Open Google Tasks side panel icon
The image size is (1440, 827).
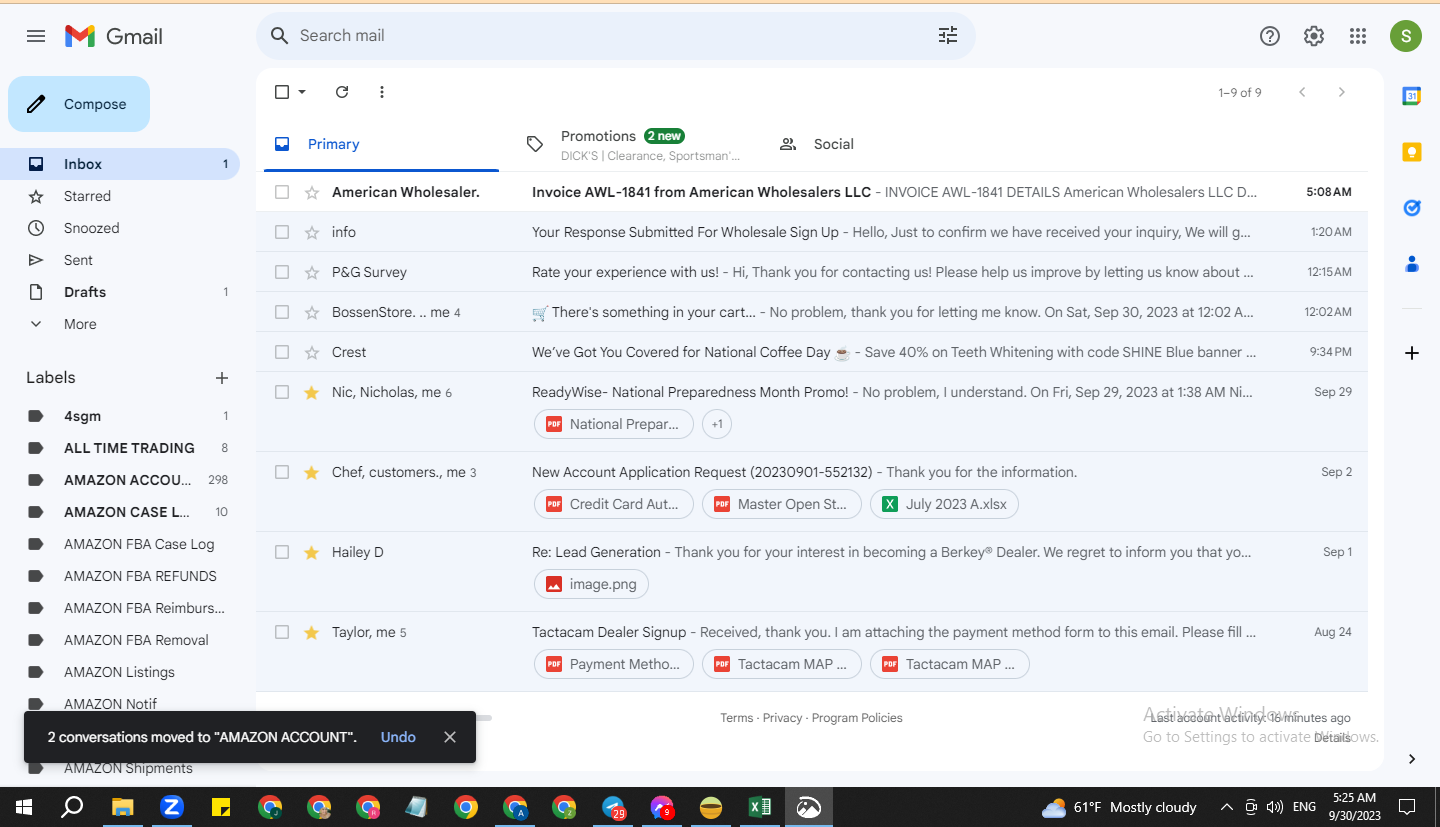pyautogui.click(x=1412, y=208)
